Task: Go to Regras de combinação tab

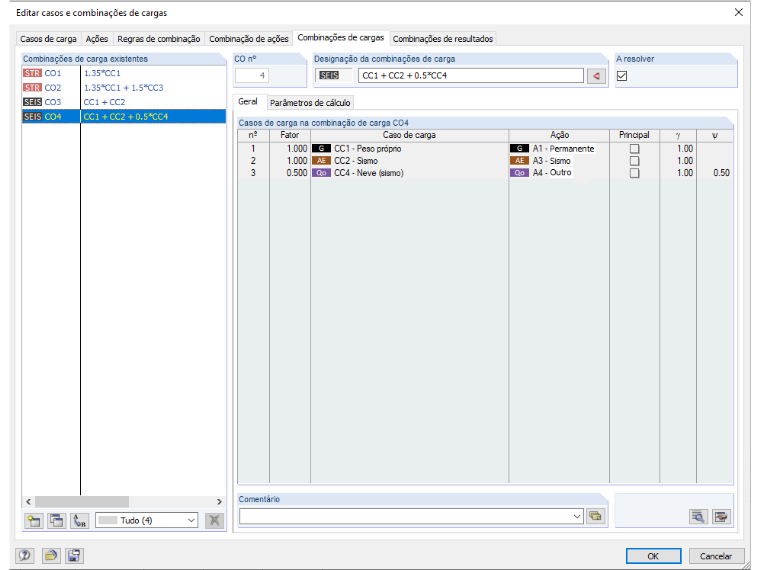Action: (158, 39)
